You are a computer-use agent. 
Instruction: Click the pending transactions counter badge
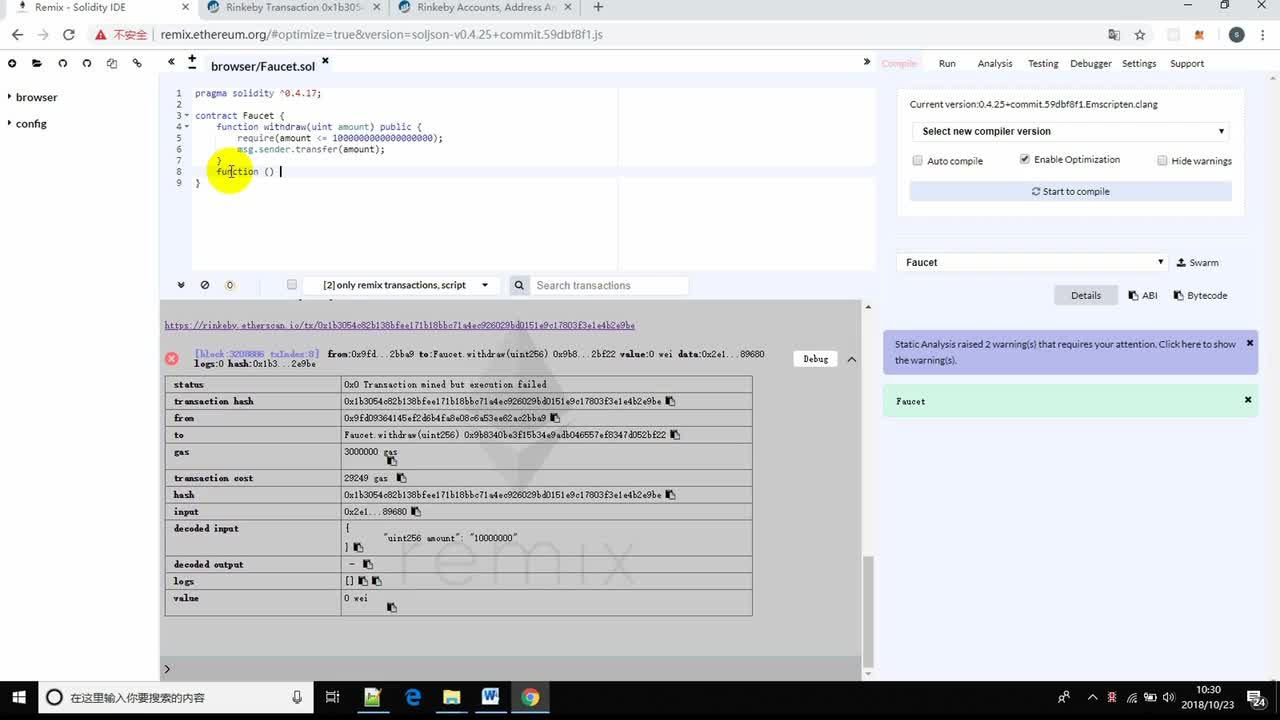click(x=229, y=285)
